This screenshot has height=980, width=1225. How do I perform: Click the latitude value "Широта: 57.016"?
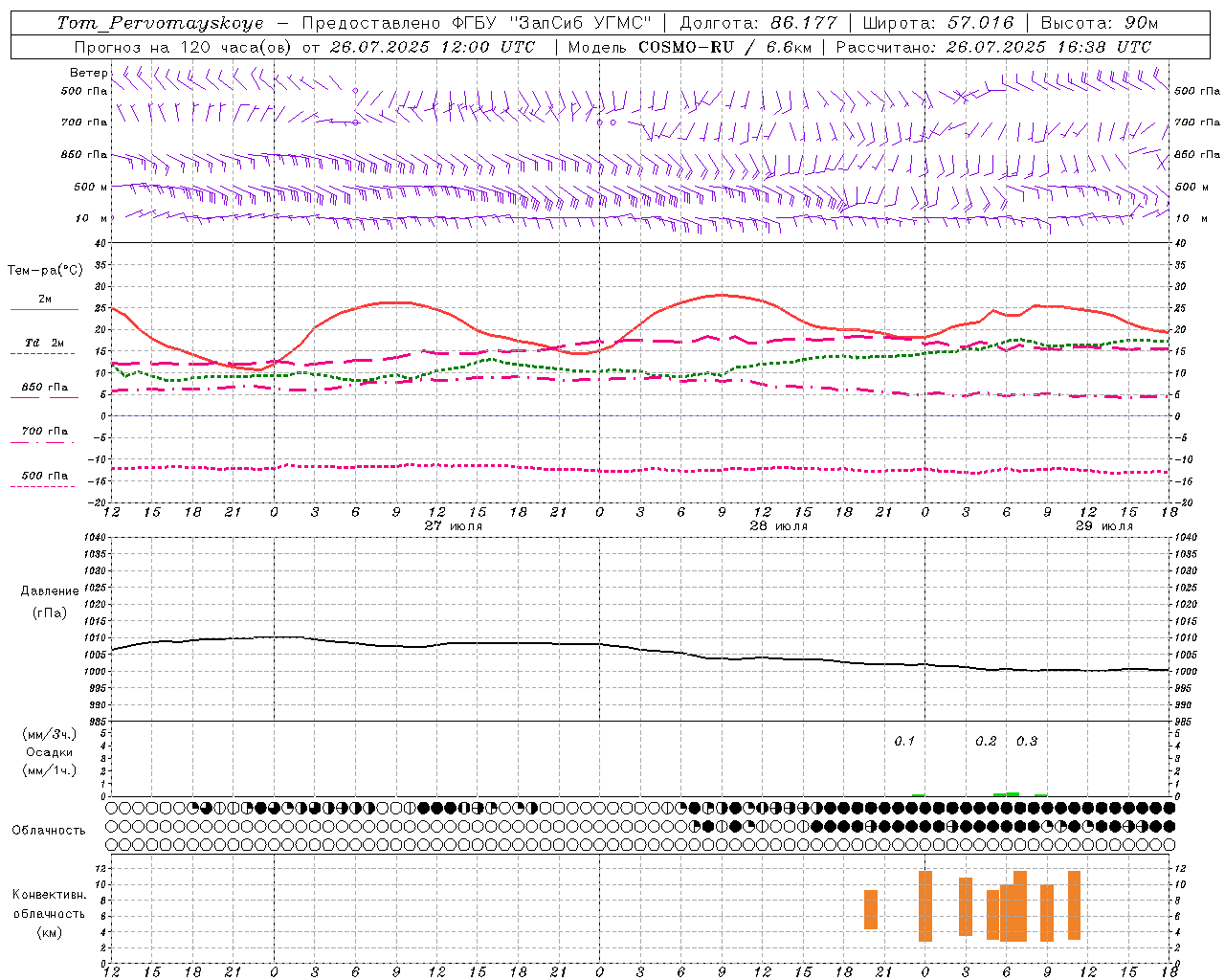[938, 23]
